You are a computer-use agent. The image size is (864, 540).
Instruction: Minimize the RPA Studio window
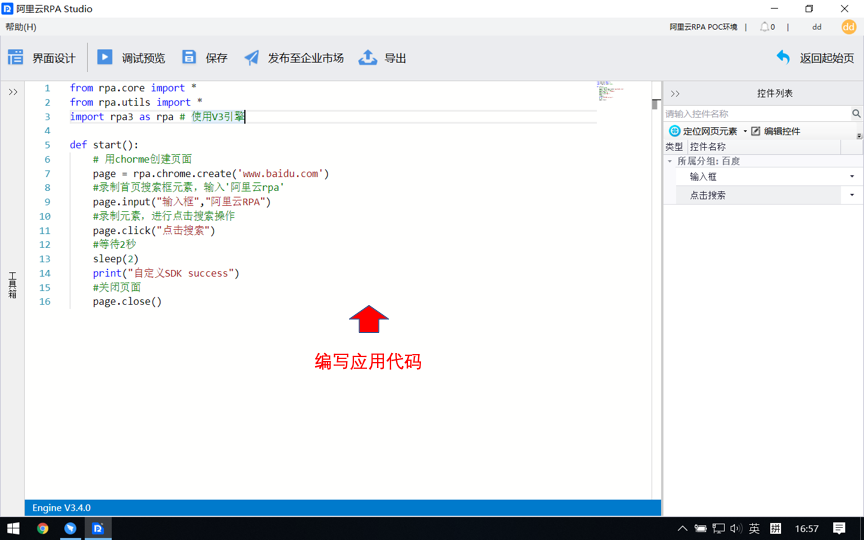775,9
